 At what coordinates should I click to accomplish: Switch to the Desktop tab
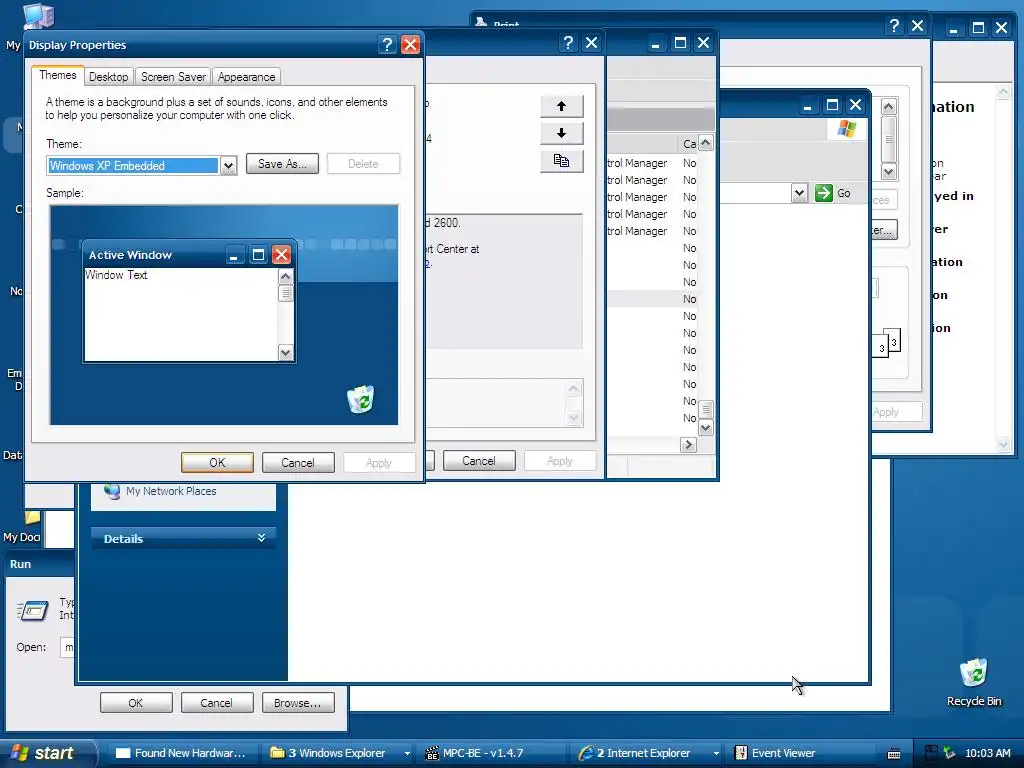tap(108, 76)
